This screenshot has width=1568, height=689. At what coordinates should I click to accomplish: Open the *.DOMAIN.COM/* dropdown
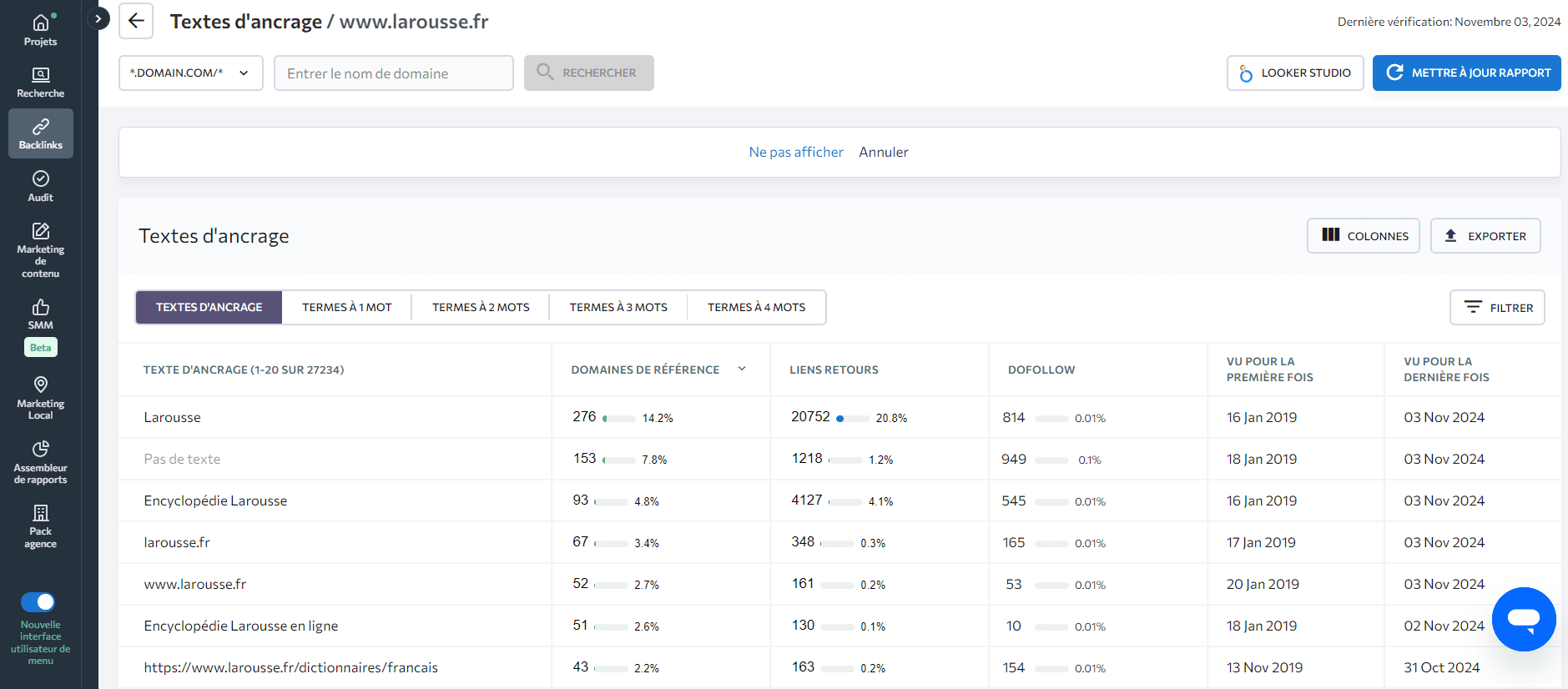tap(191, 73)
